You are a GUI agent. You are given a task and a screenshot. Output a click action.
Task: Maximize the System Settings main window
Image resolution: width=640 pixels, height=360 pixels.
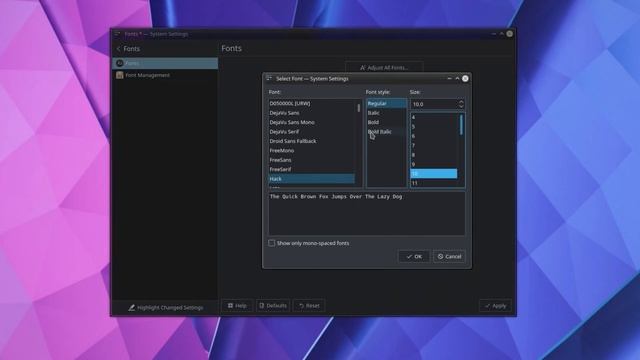[x=502, y=34]
